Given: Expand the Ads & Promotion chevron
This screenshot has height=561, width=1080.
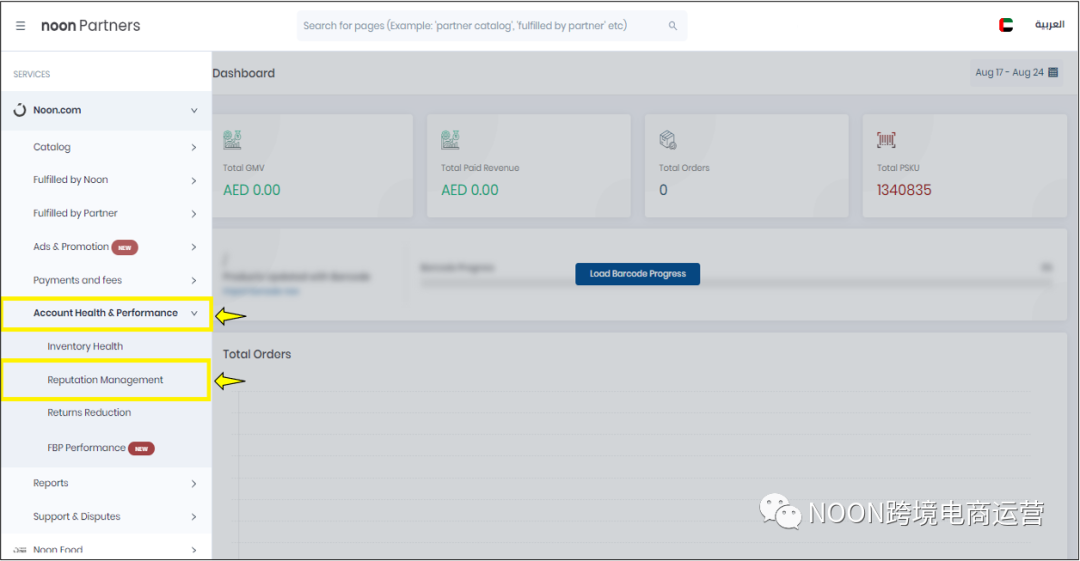Looking at the screenshot, I should click(x=194, y=247).
